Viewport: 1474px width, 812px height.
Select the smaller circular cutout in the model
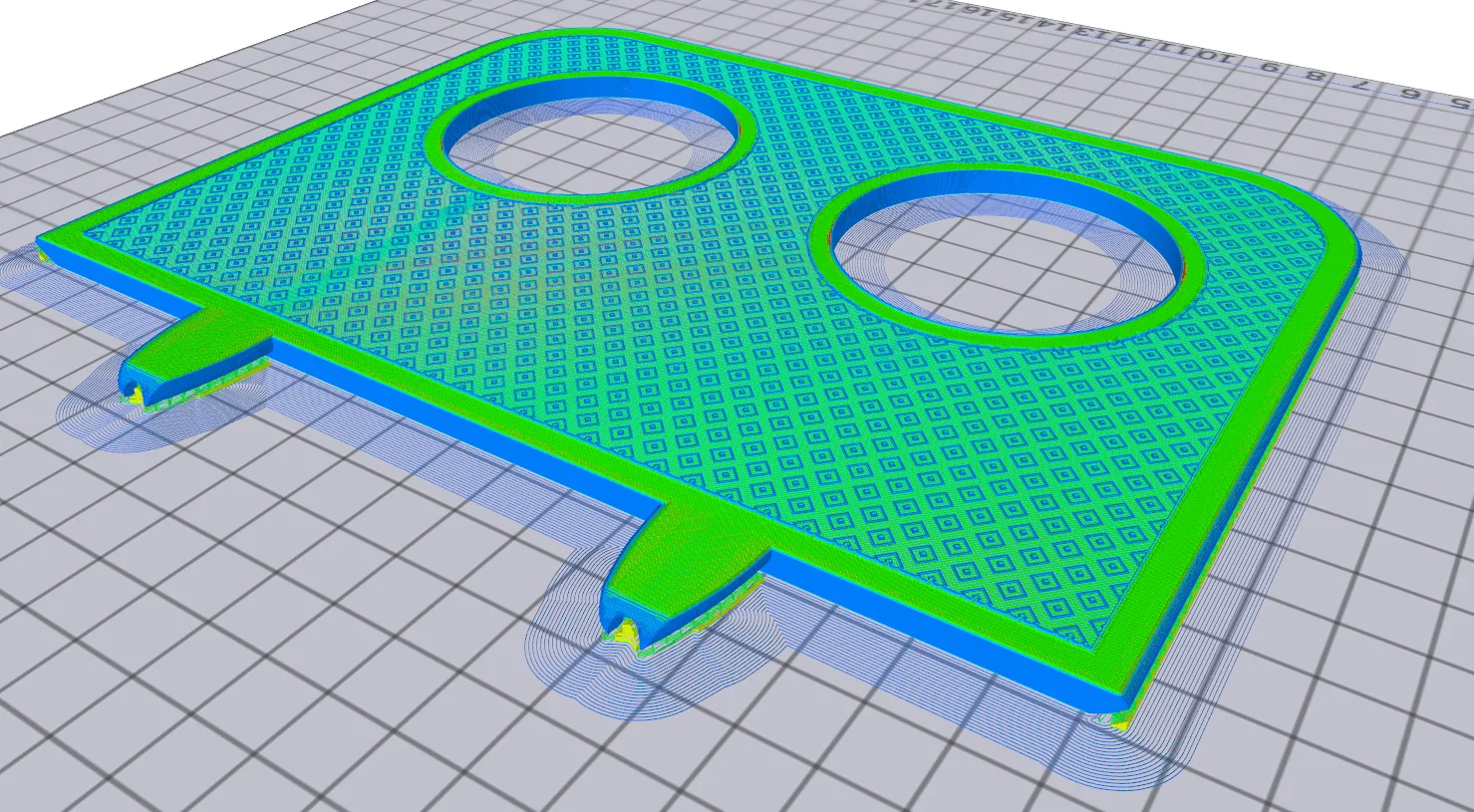(x=592, y=137)
